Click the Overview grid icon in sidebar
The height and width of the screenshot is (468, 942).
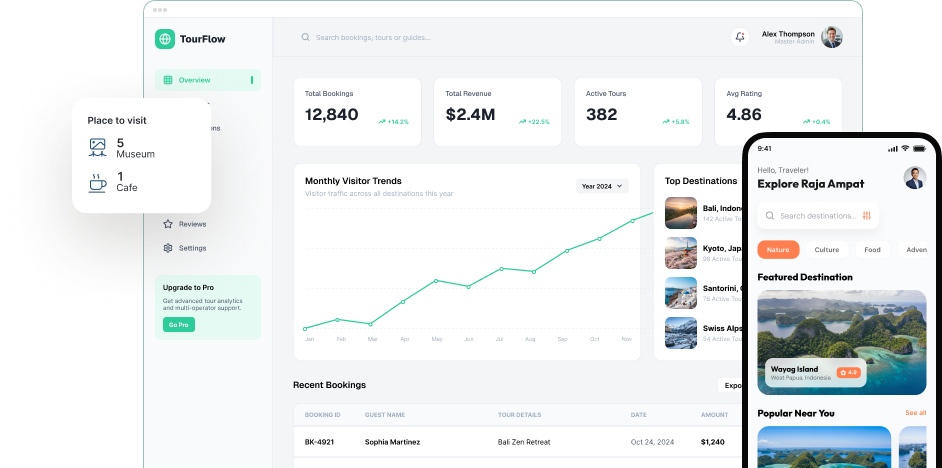coord(168,80)
